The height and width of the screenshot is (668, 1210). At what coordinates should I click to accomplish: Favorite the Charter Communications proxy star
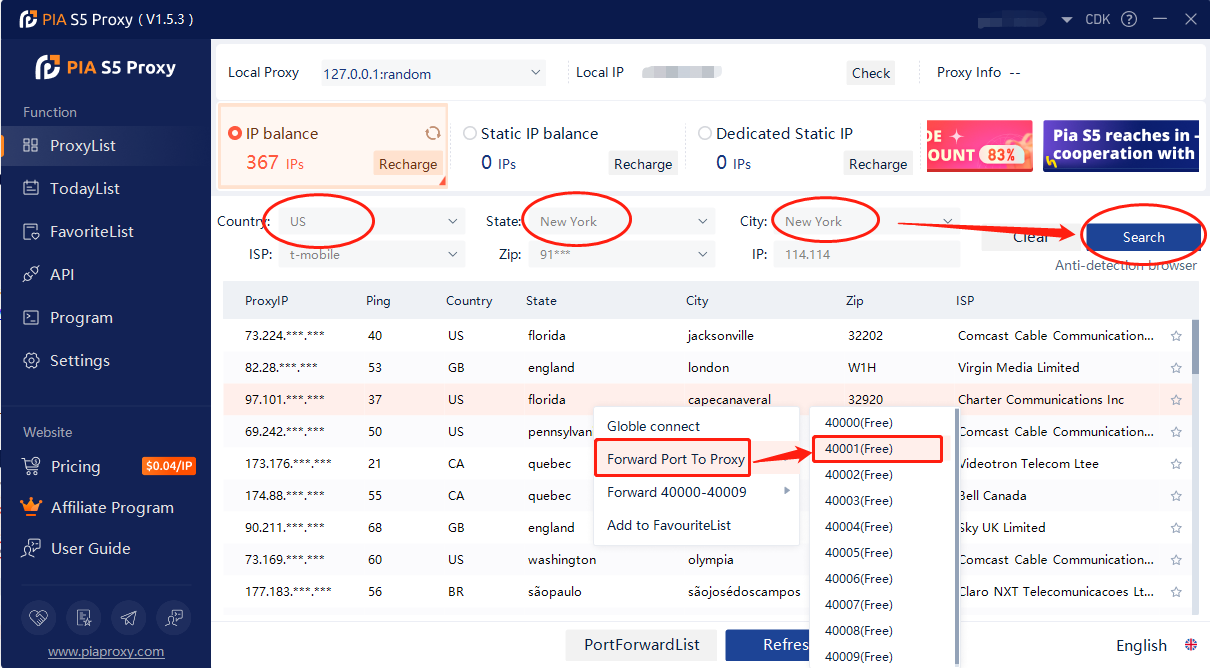(1176, 400)
